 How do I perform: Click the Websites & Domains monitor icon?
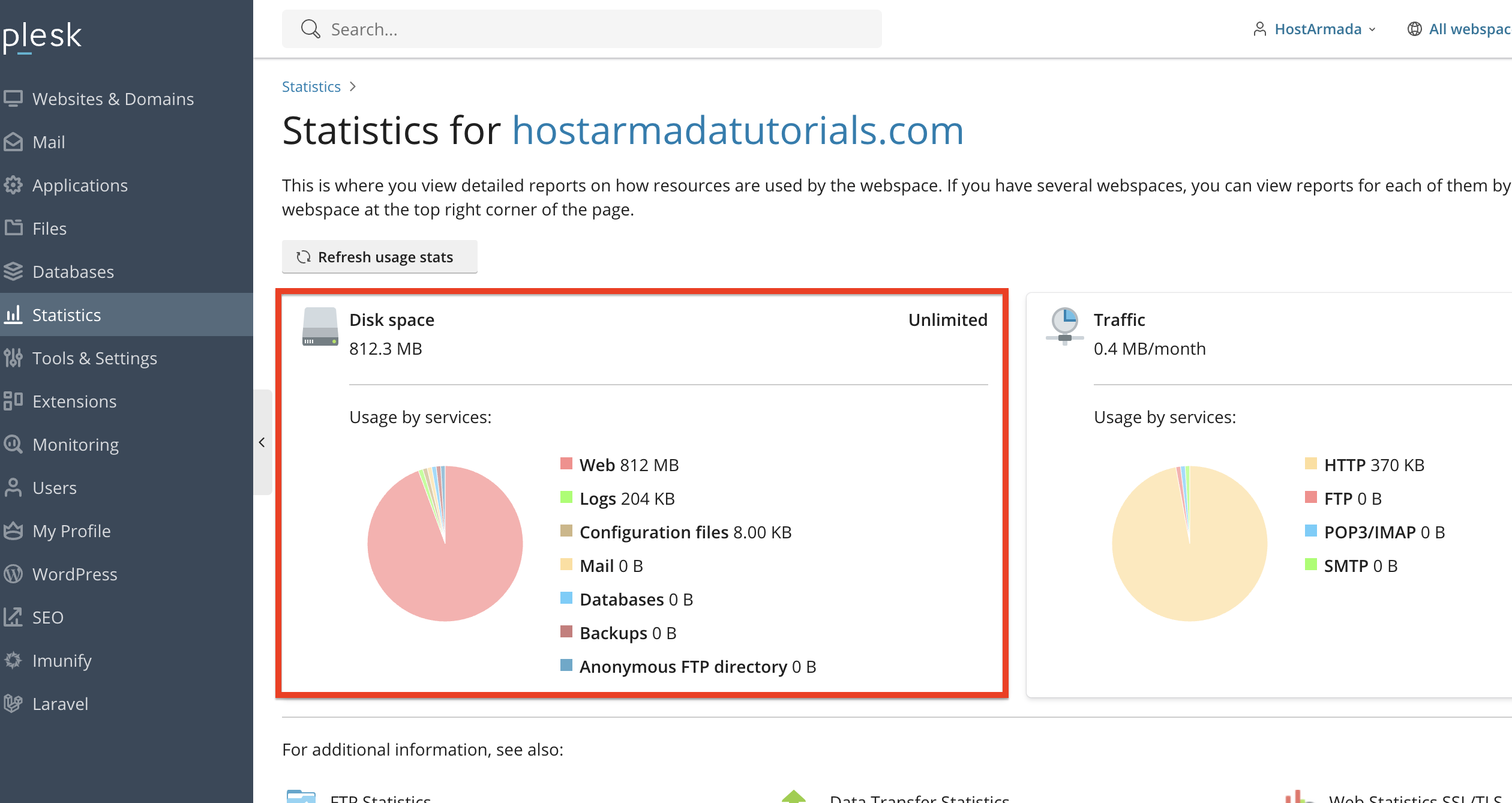[x=13, y=98]
